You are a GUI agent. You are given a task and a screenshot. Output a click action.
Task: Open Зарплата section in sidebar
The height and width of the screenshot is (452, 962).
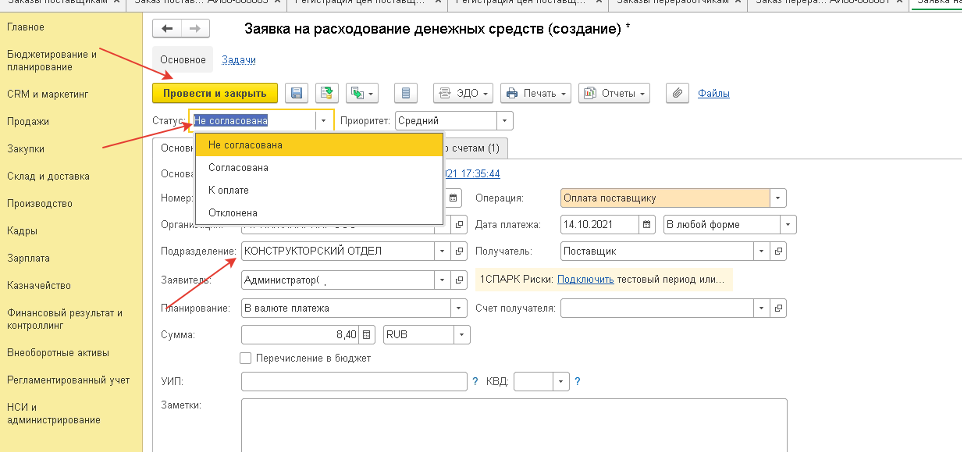click(x=28, y=258)
